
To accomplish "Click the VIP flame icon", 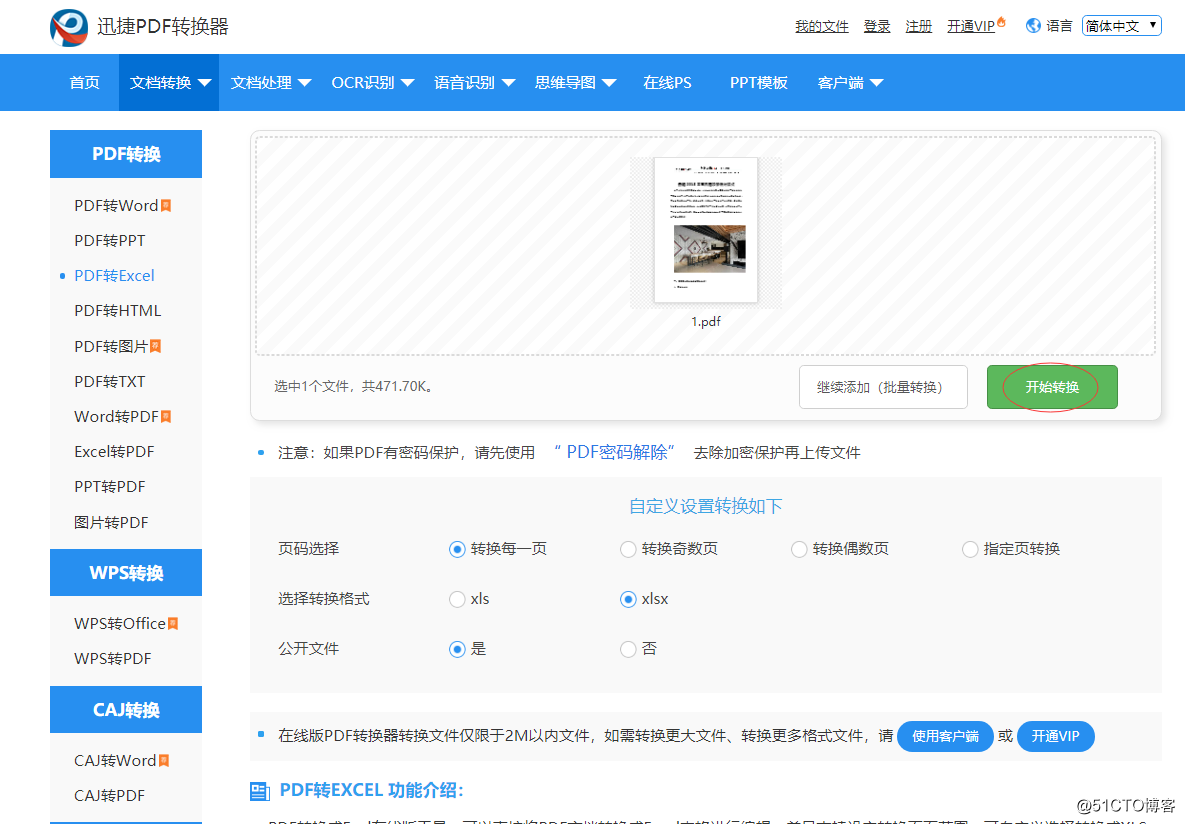I will pos(1001,22).
